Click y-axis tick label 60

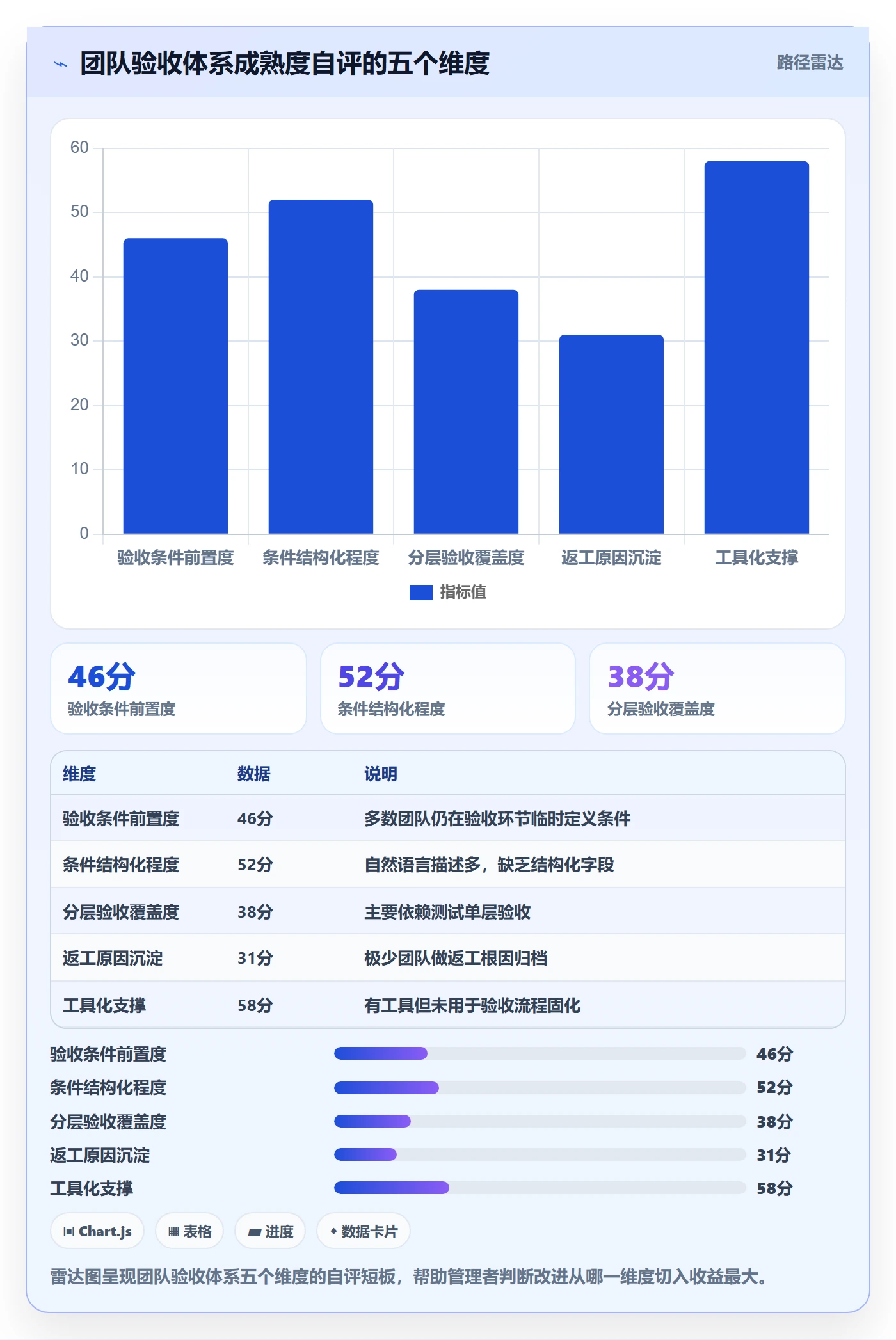[x=79, y=148]
